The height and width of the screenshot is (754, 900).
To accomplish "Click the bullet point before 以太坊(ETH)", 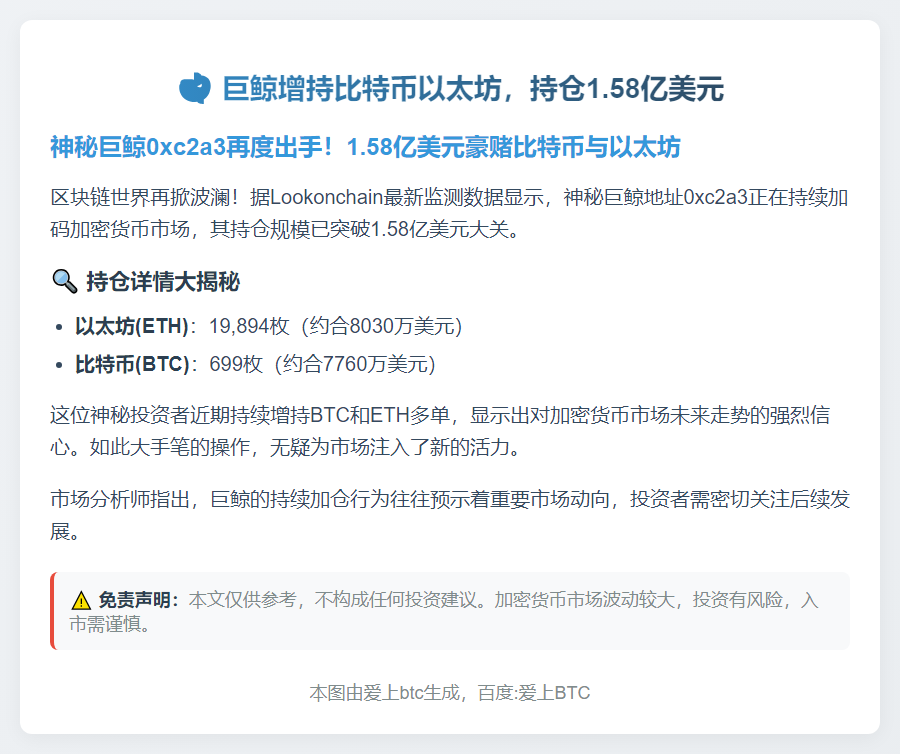I will [x=62, y=327].
